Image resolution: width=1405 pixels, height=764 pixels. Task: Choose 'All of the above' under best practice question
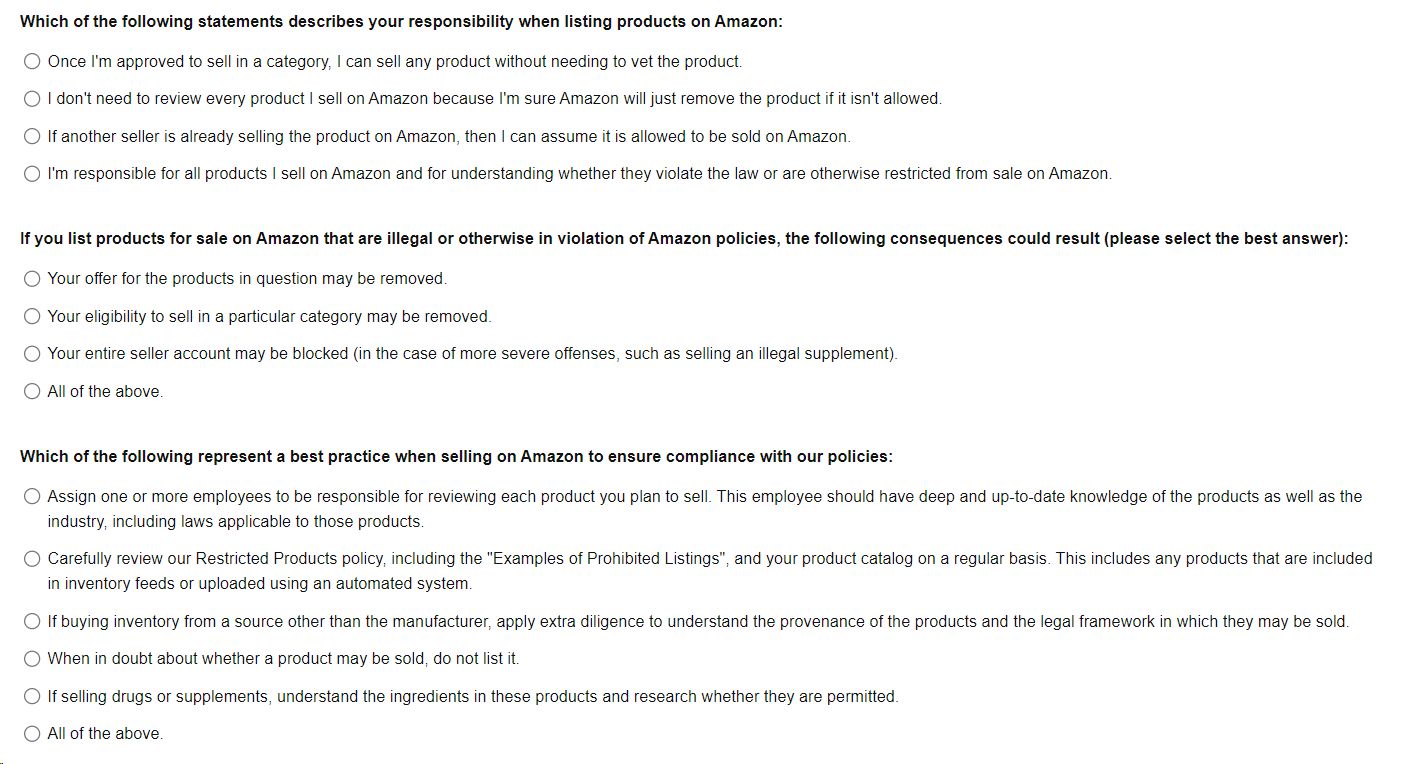[32, 734]
